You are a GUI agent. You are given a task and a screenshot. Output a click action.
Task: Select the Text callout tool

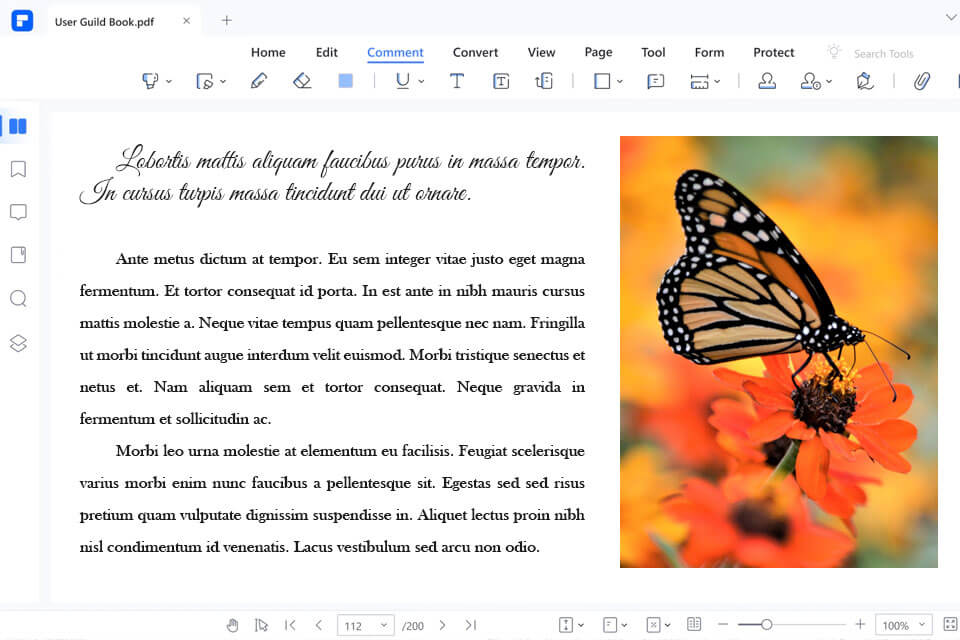point(544,81)
